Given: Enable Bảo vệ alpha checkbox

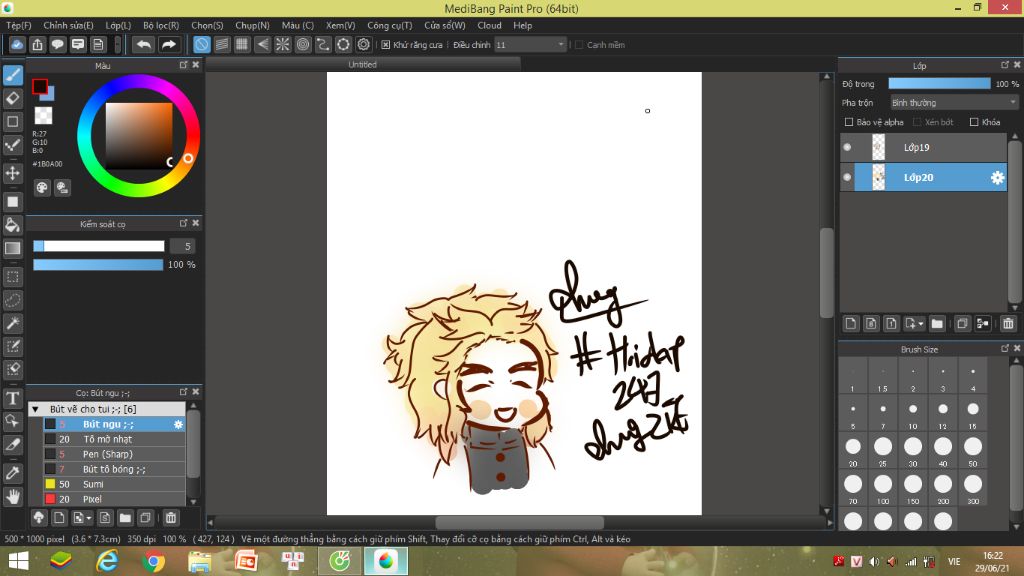Looking at the screenshot, I should pyautogui.click(x=849, y=122).
